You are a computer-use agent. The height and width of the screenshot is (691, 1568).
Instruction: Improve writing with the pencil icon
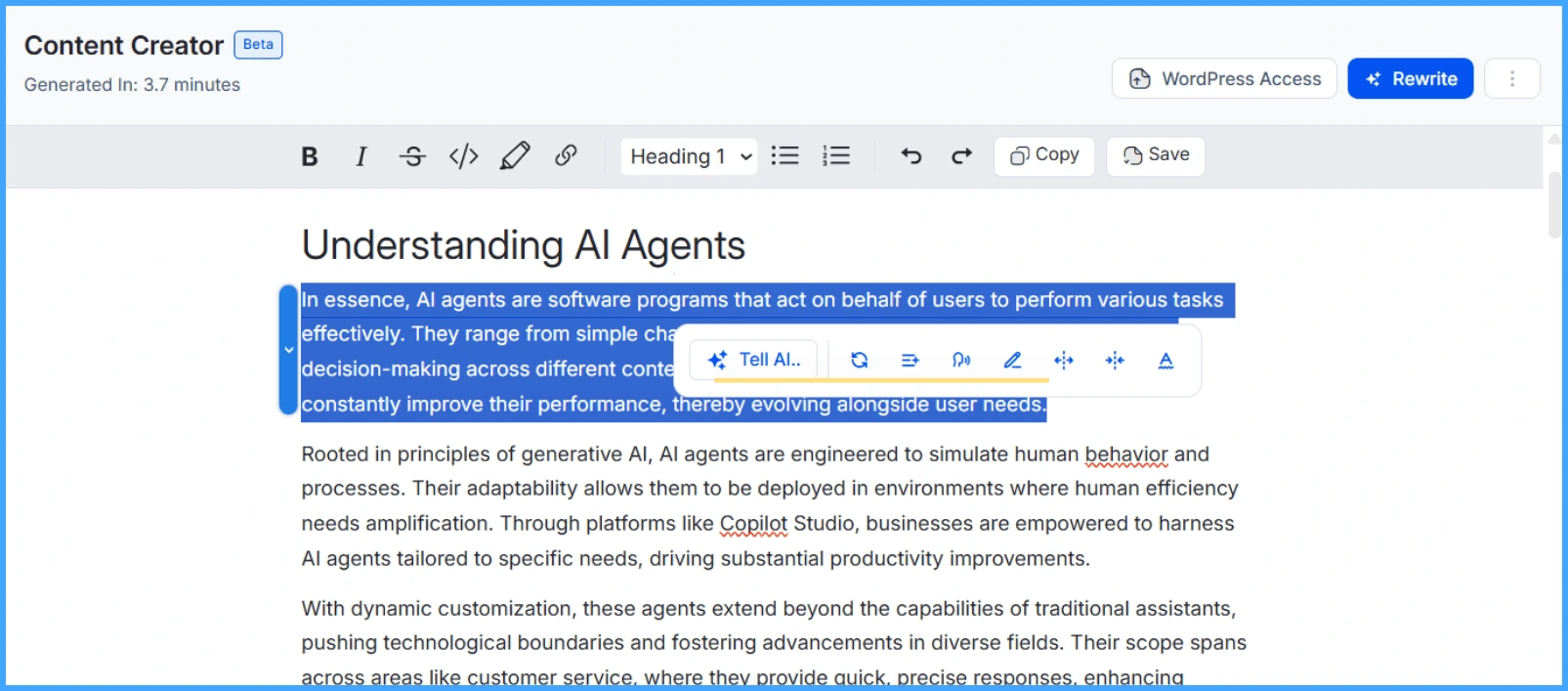pyautogui.click(x=1013, y=361)
